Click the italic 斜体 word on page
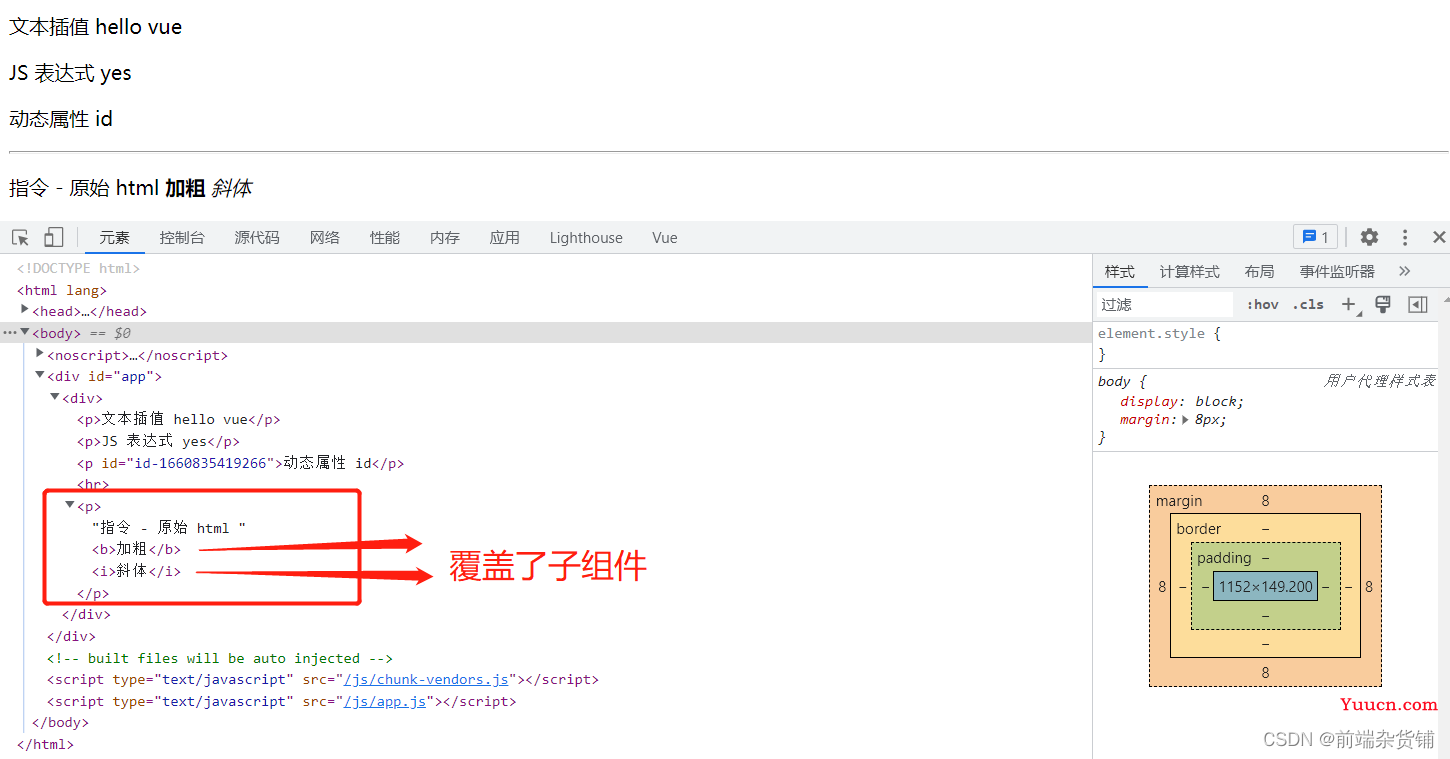The width and height of the screenshot is (1450, 759). coord(232,188)
